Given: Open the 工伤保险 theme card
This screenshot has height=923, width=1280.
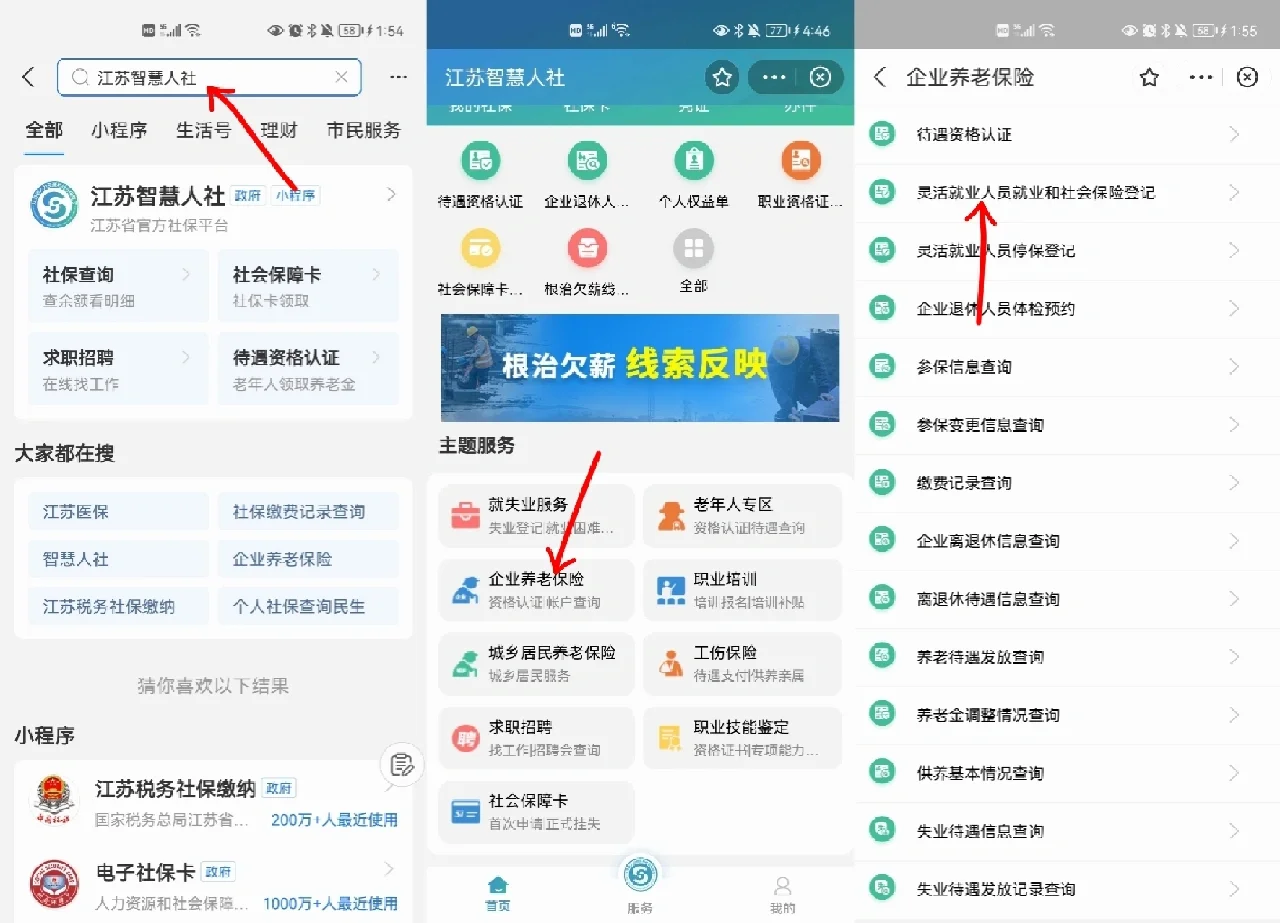Looking at the screenshot, I should [742, 664].
